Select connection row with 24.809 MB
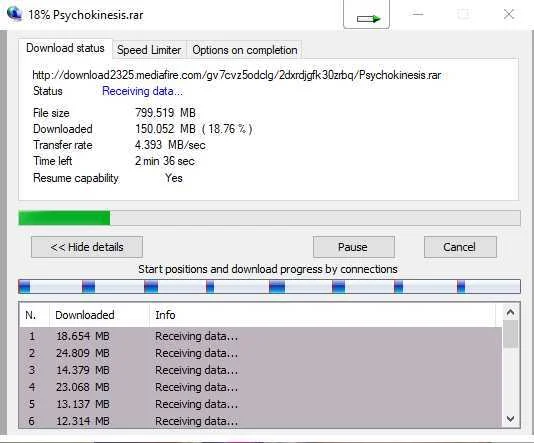Viewport: 534px width, 443px height. tap(261, 353)
